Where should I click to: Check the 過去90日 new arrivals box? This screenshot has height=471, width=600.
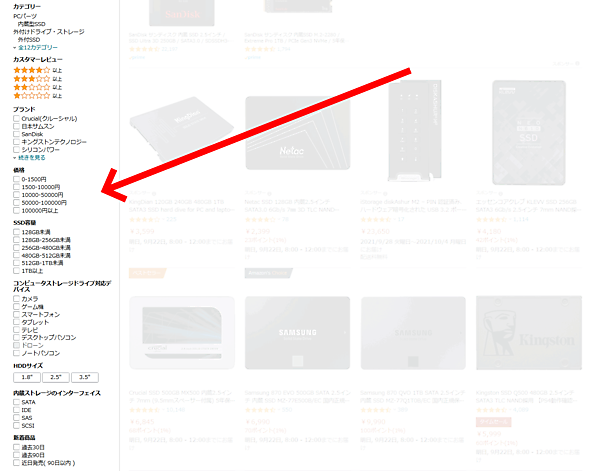point(16,455)
